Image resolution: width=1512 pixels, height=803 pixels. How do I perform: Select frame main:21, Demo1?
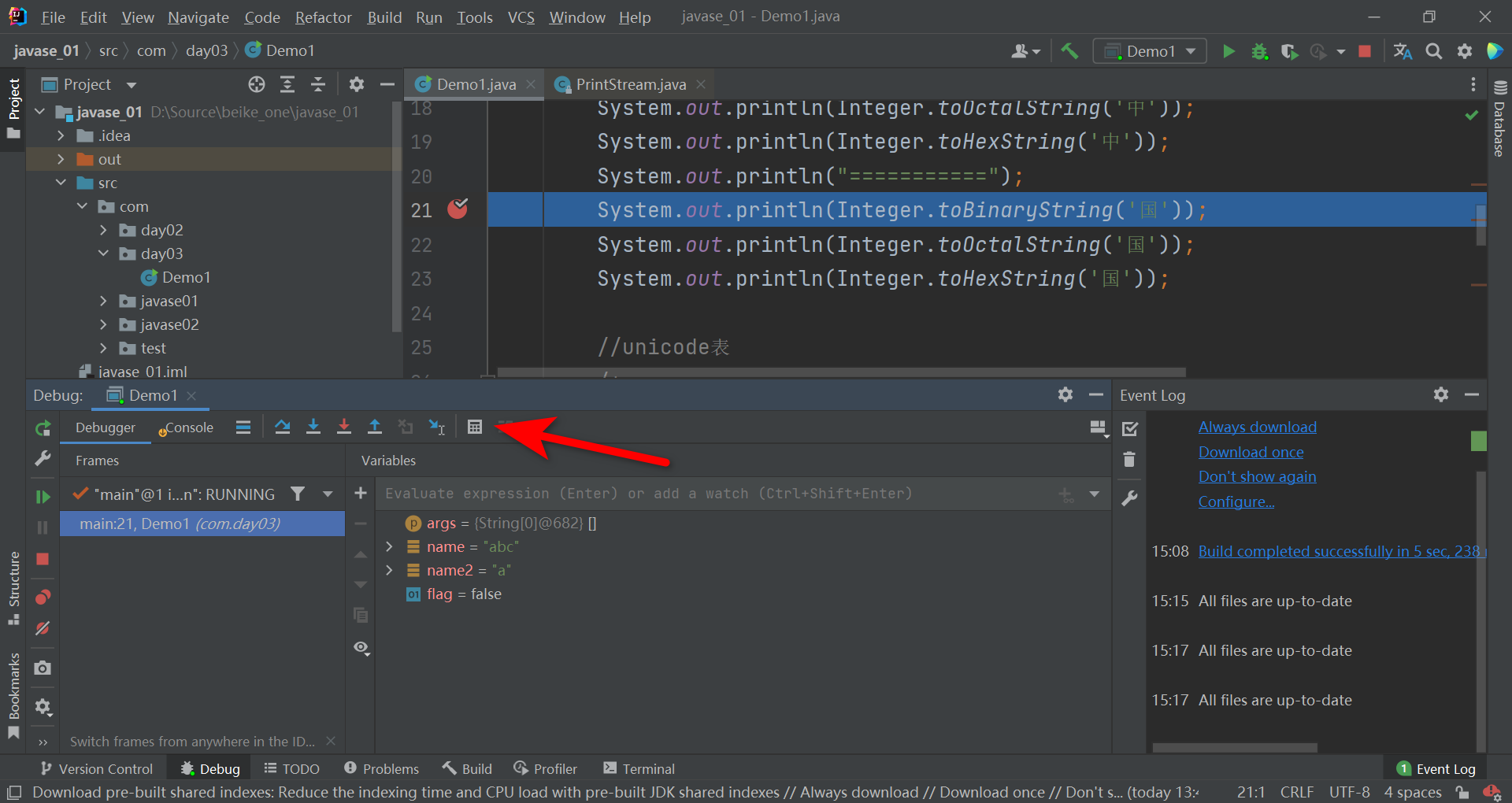point(202,524)
